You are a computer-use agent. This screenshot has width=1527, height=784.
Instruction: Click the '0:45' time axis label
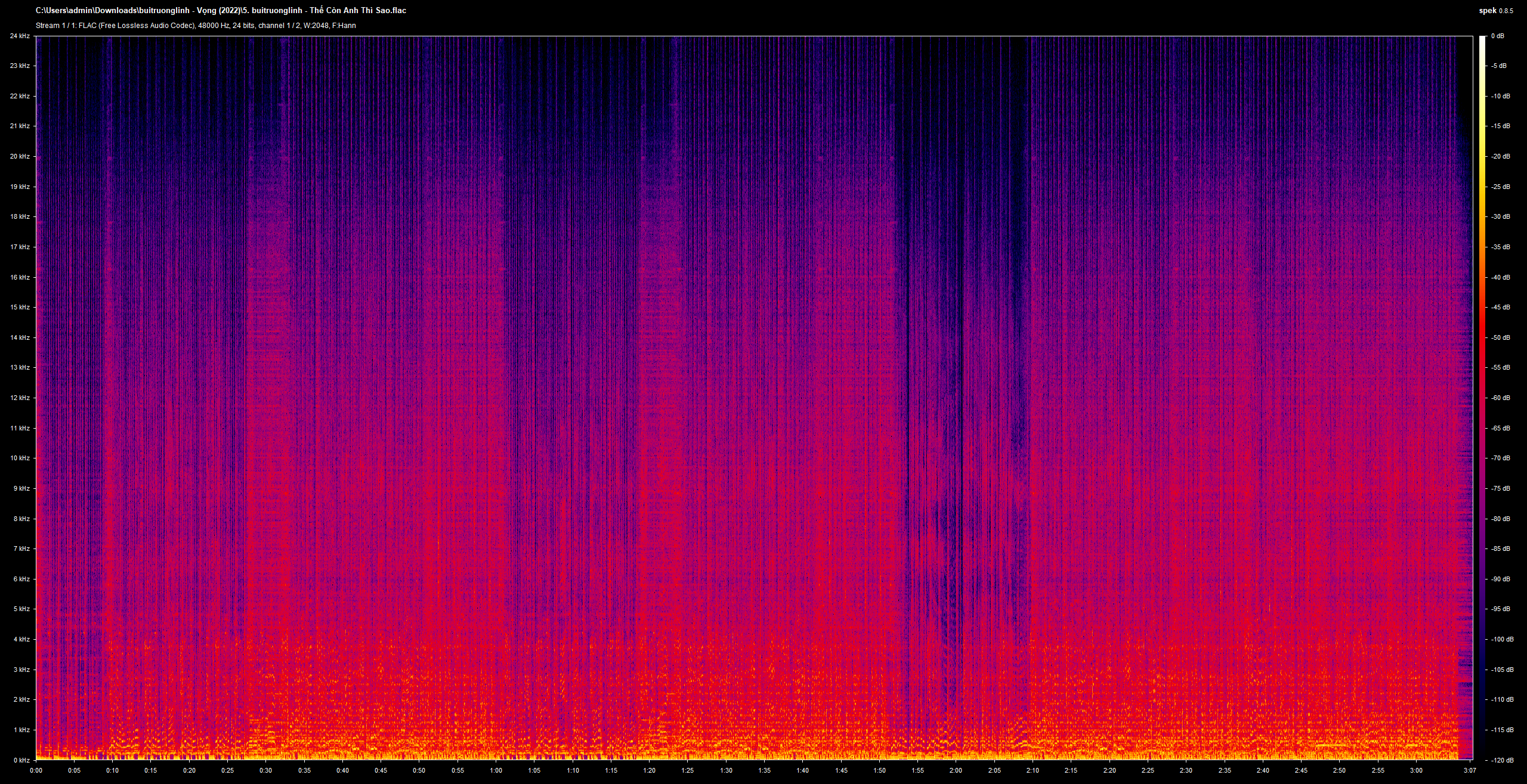381,770
